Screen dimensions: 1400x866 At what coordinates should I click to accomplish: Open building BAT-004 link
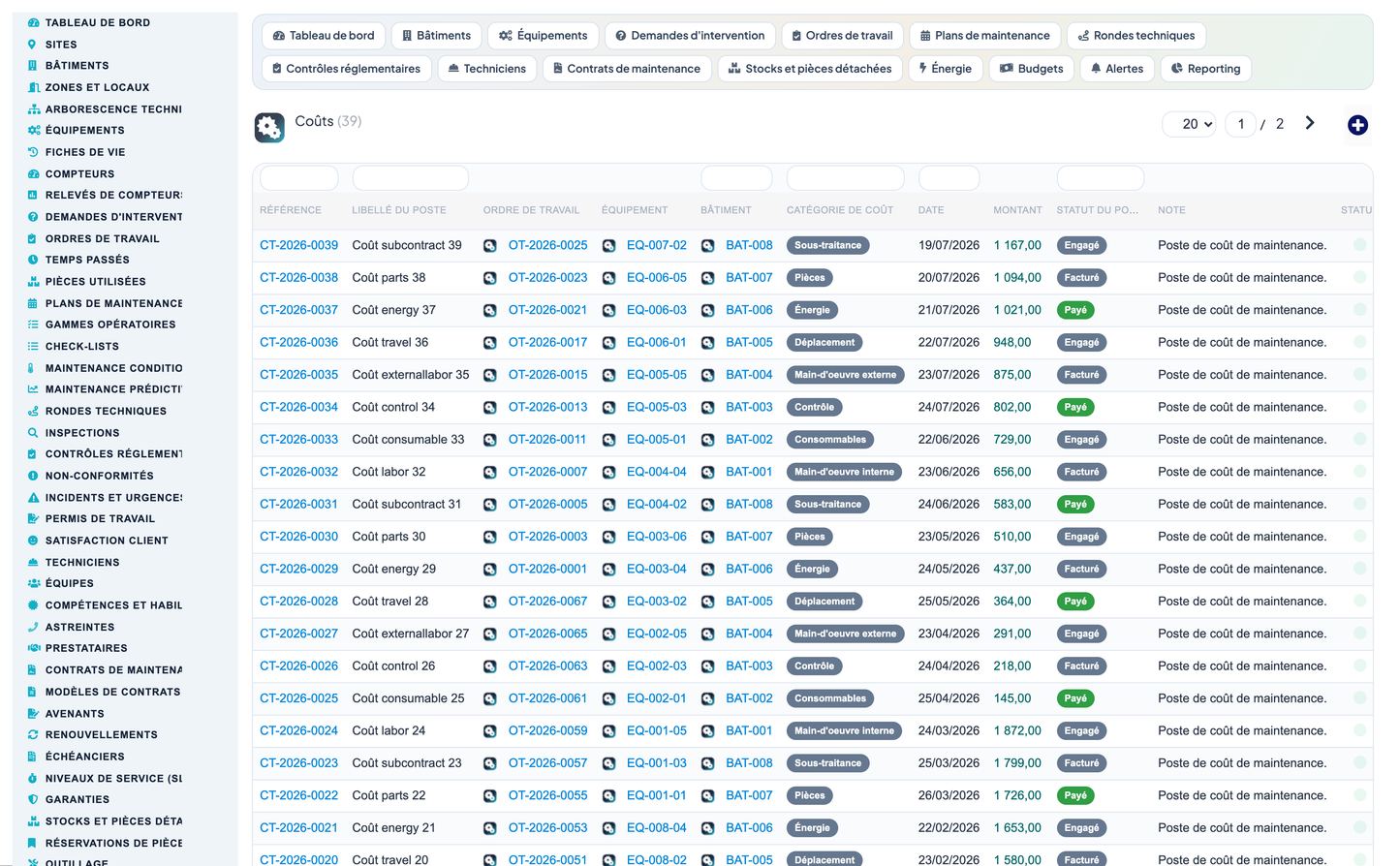749,375
